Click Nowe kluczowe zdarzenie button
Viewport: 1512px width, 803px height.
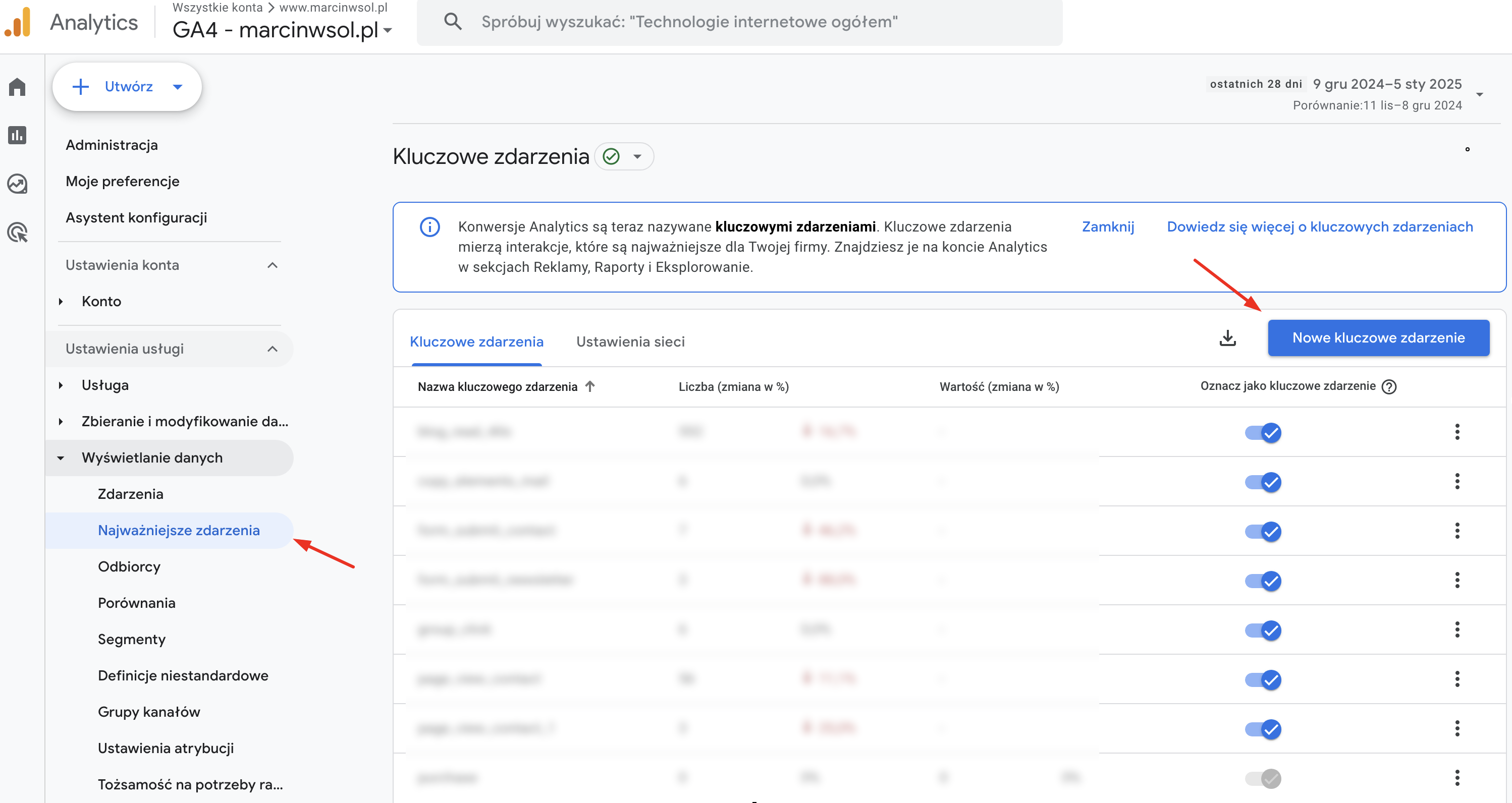click(1378, 338)
